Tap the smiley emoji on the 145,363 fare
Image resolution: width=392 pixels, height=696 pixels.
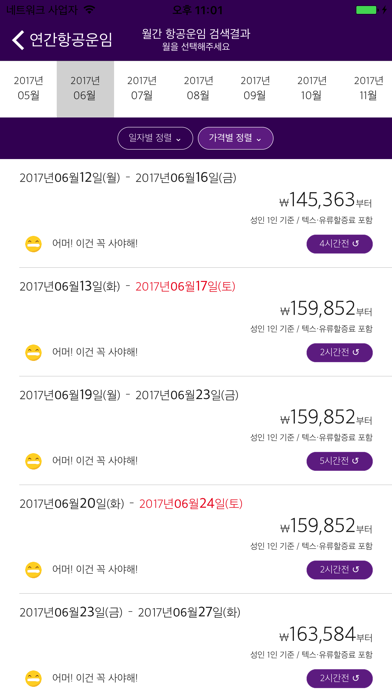[33, 244]
